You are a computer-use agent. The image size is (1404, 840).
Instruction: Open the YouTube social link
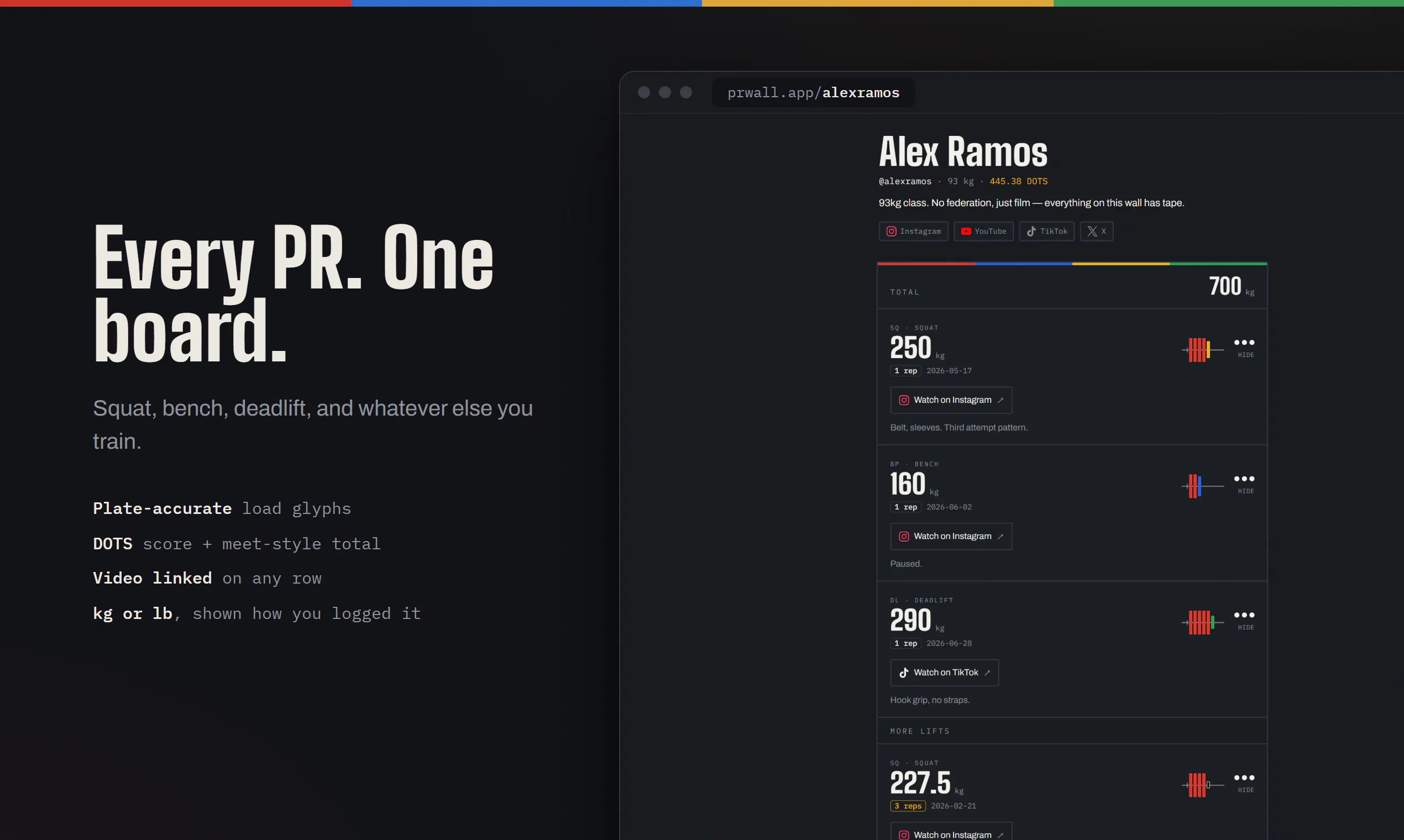tap(983, 231)
